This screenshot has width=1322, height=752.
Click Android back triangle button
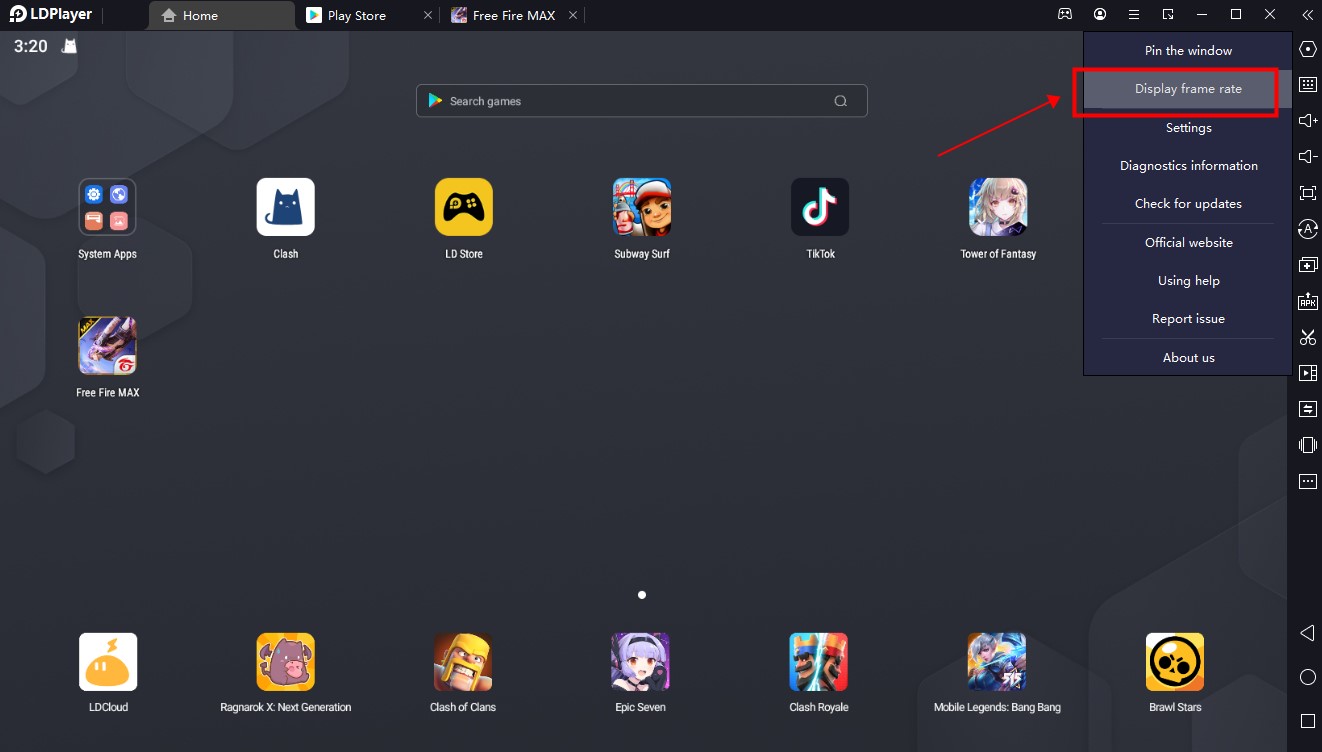point(1307,633)
